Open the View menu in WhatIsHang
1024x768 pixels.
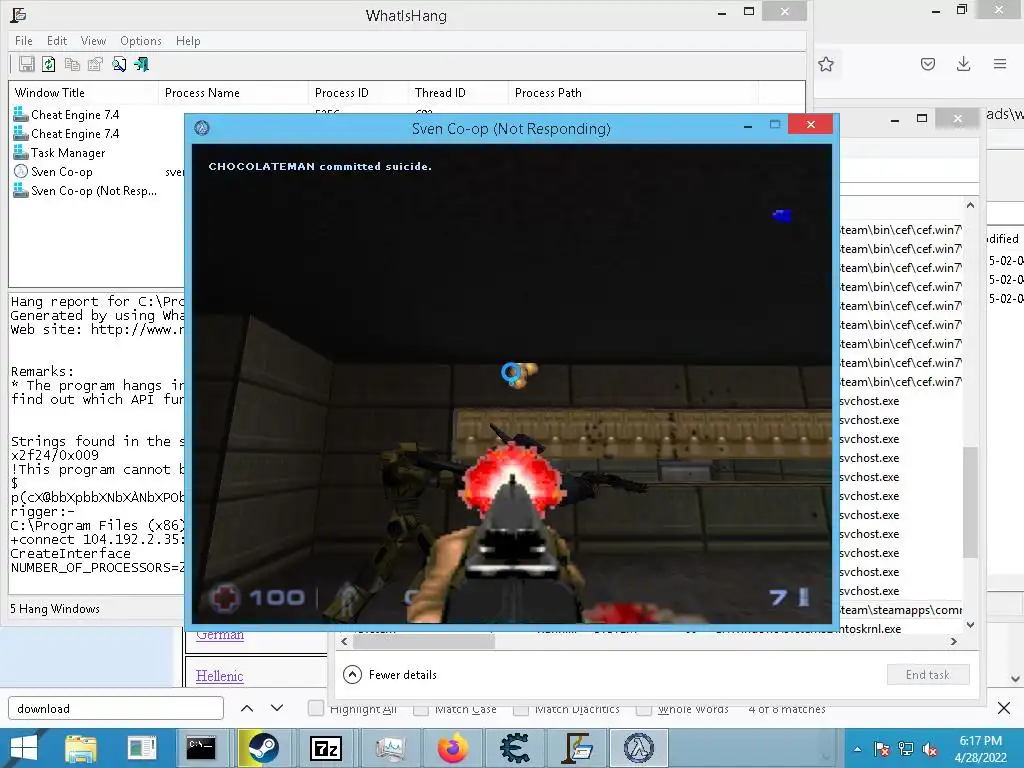tap(93, 40)
